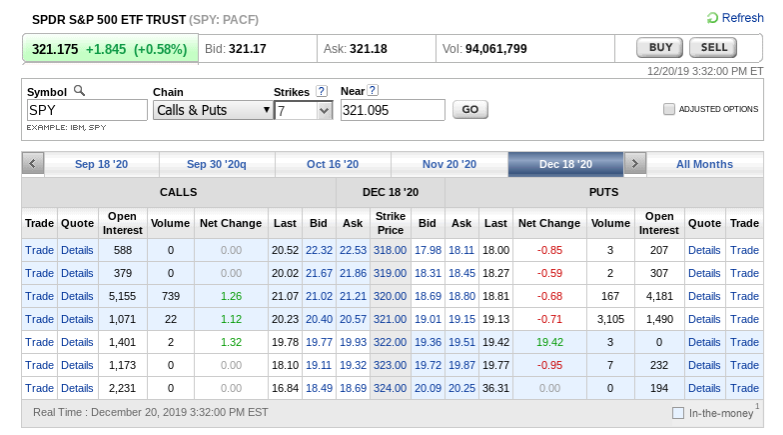The width and height of the screenshot is (783, 435).
Task: Expand the Strikes count dropdown
Action: coord(303,110)
